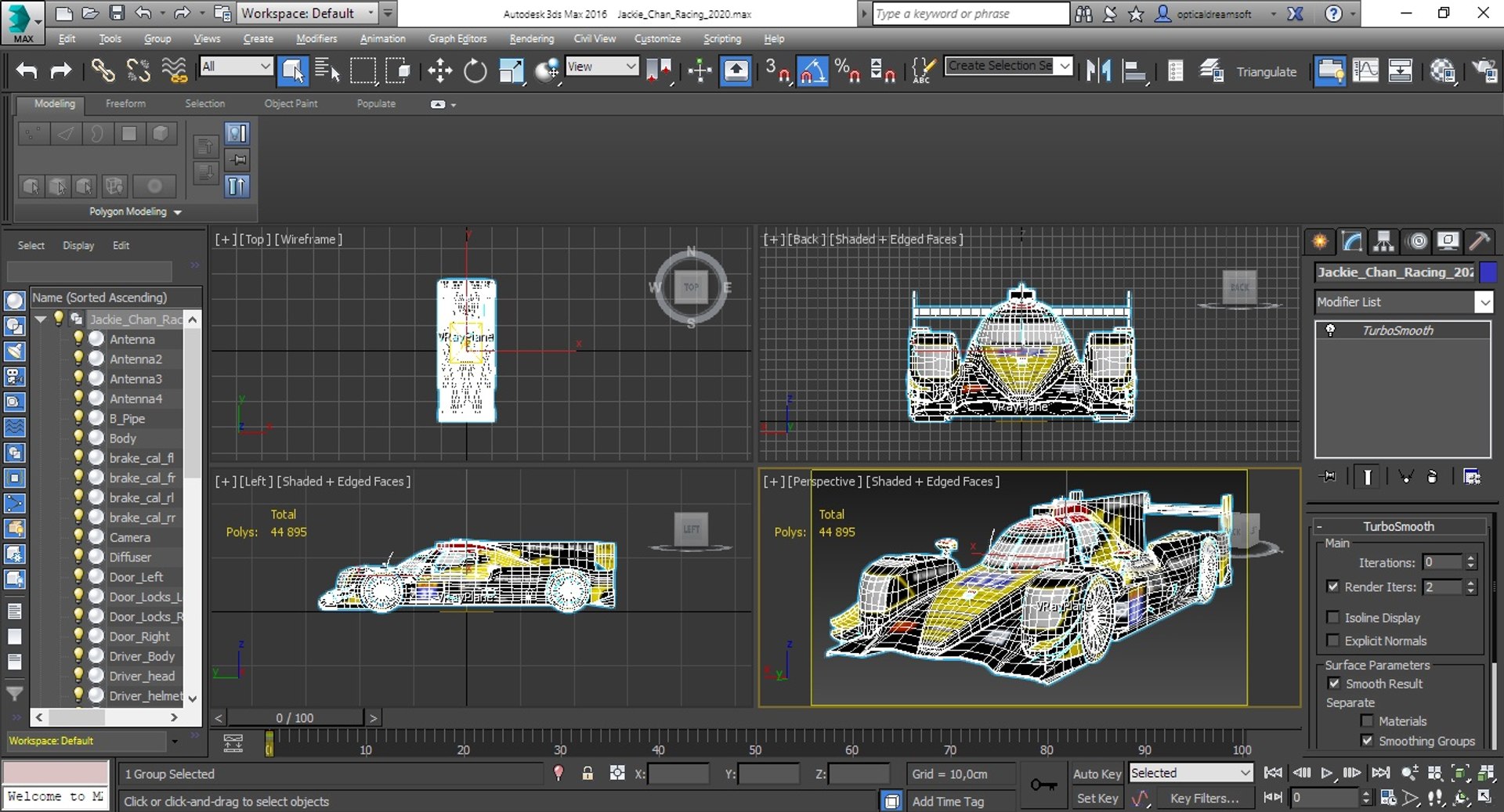
Task: Click the Set Keys key icon
Action: 1043,785
